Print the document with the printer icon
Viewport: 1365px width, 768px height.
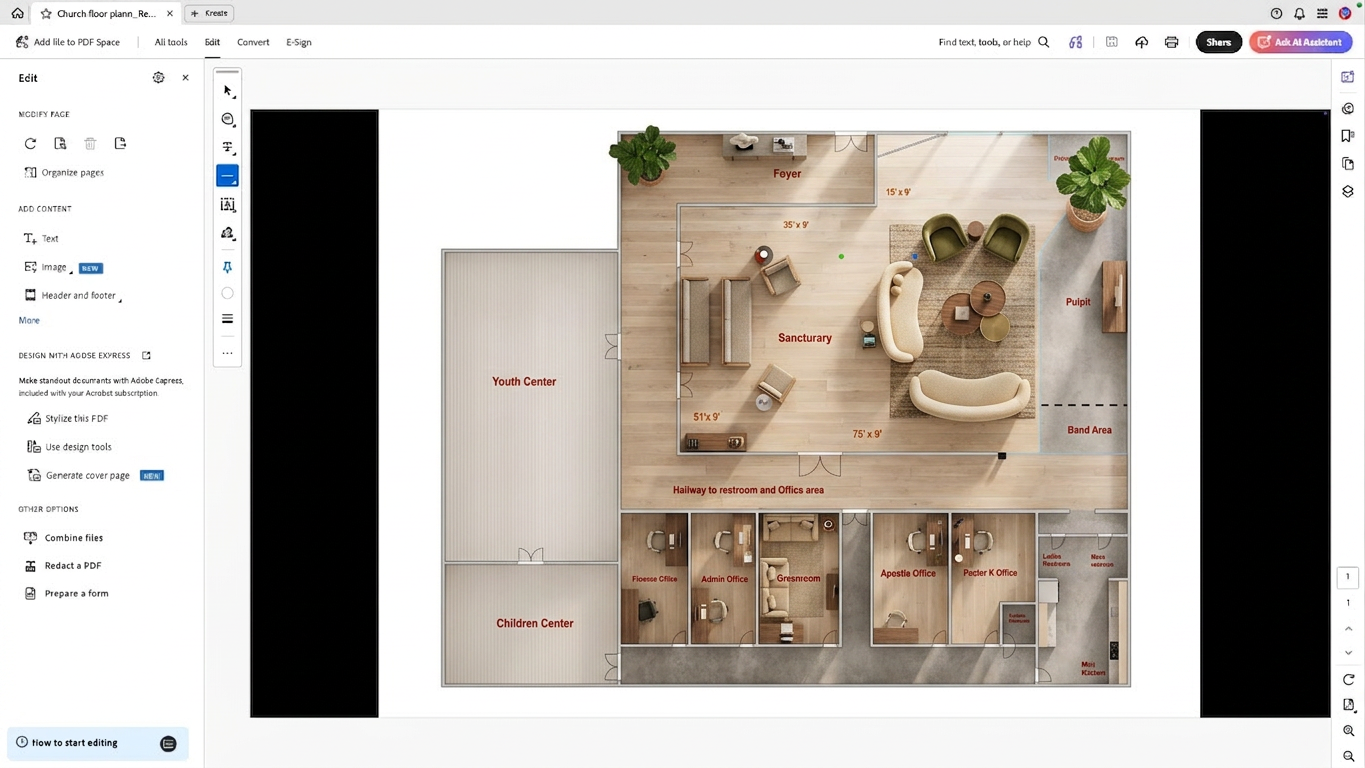(x=1171, y=42)
